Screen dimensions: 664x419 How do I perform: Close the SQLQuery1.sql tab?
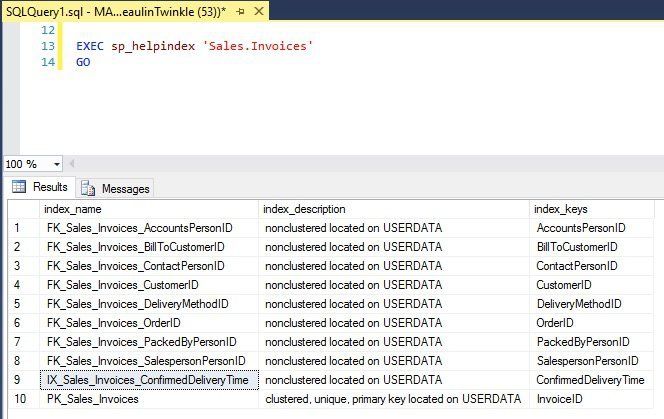(x=259, y=11)
